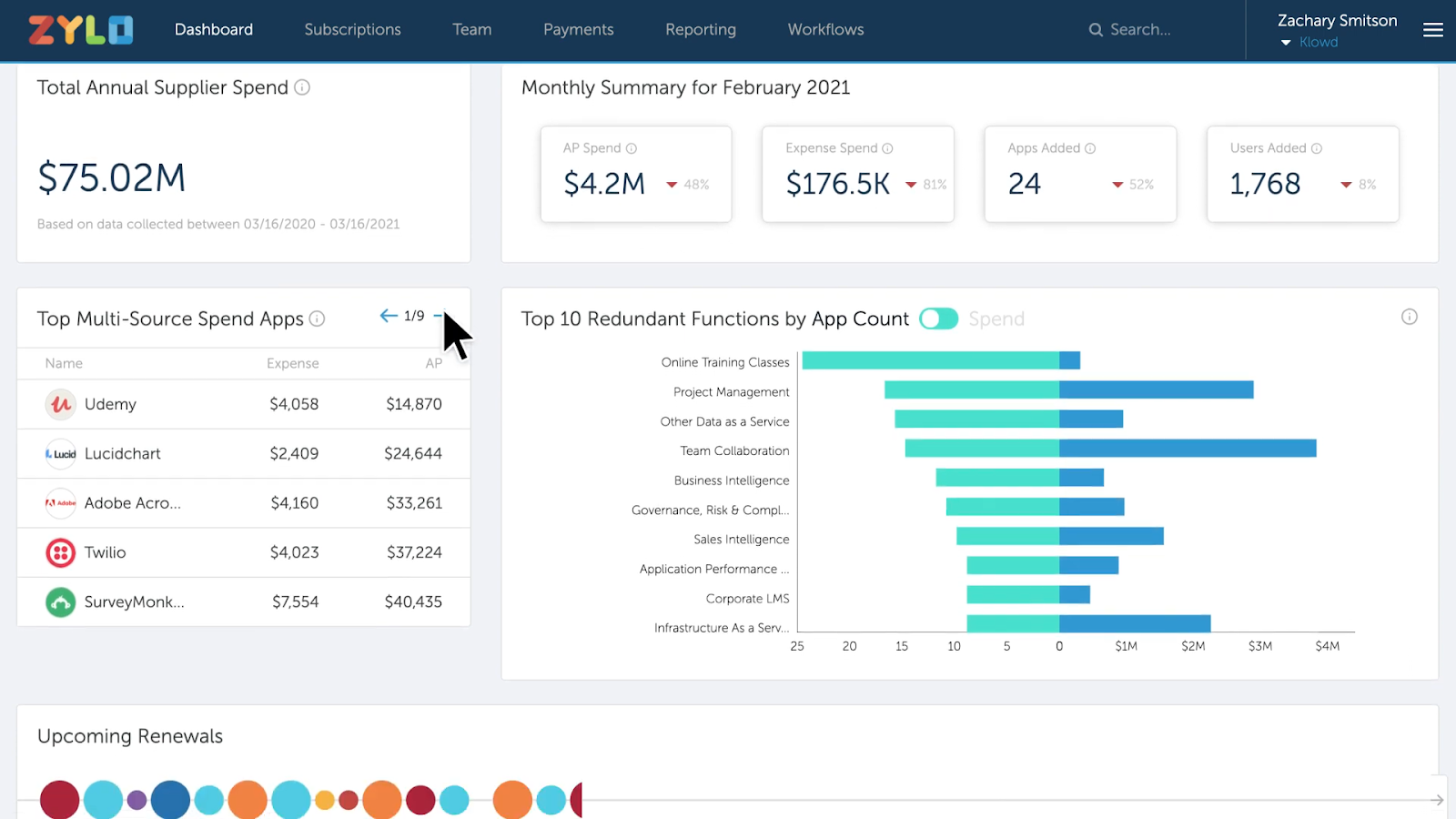Switch to the Reporting menu
The height and width of the screenshot is (819, 1456).
(700, 30)
